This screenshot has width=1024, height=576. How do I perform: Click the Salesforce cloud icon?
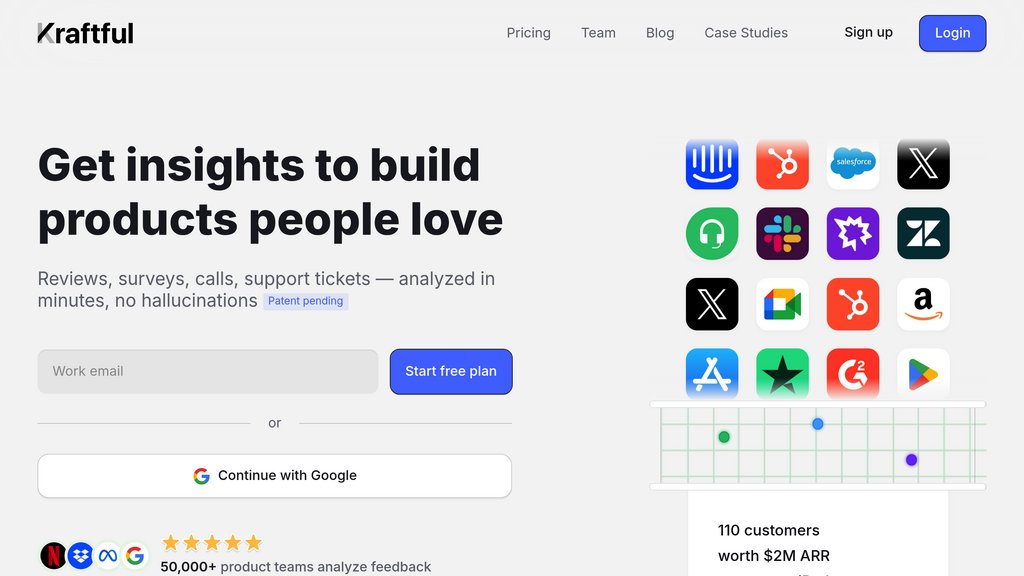click(x=853, y=163)
